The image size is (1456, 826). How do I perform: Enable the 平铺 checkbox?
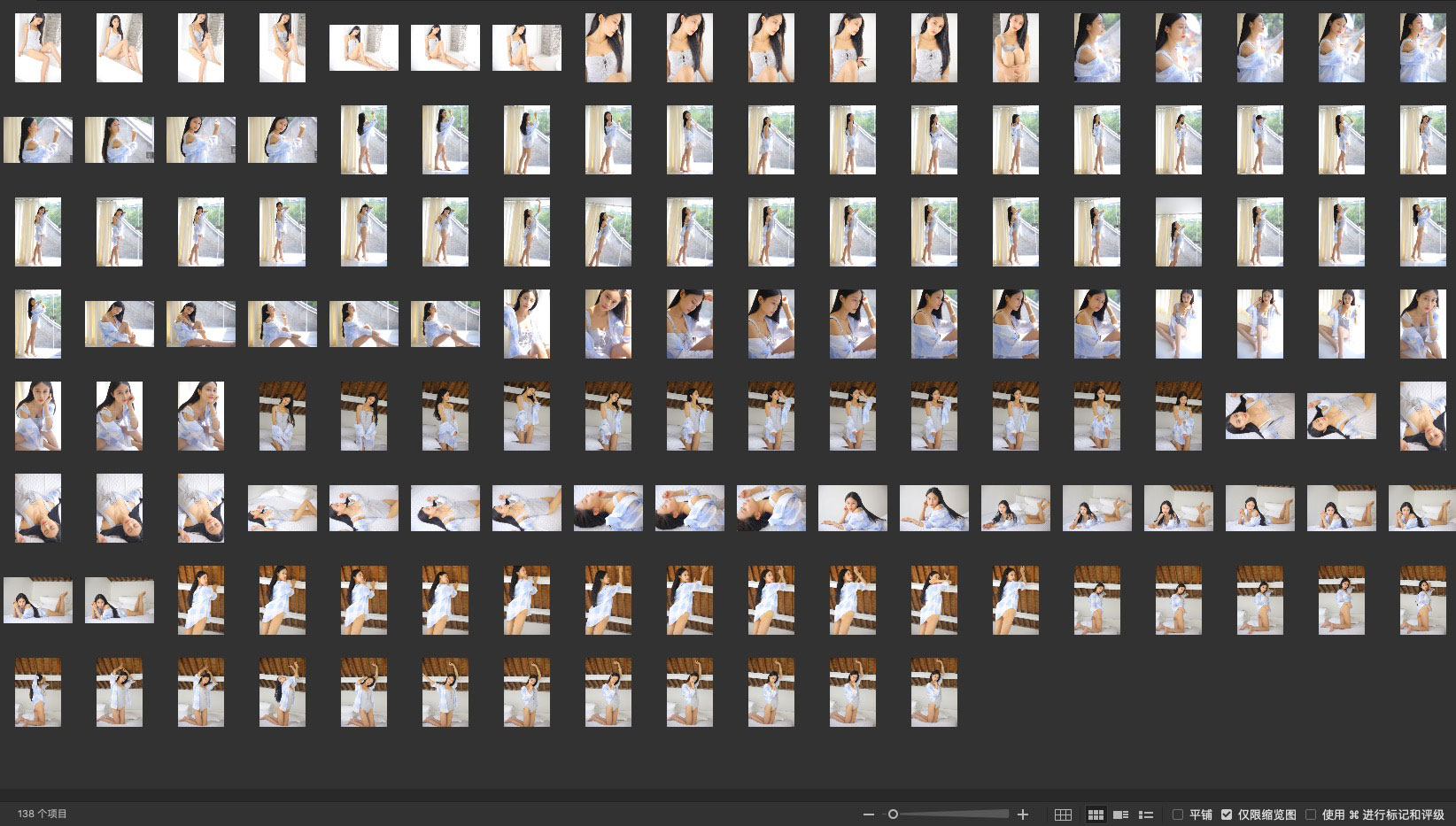(x=1178, y=814)
